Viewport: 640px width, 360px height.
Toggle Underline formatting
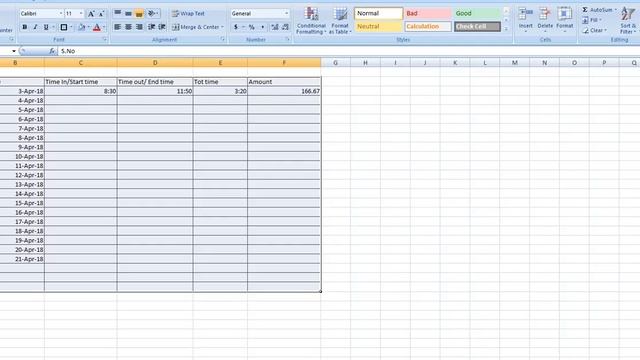(46, 27)
